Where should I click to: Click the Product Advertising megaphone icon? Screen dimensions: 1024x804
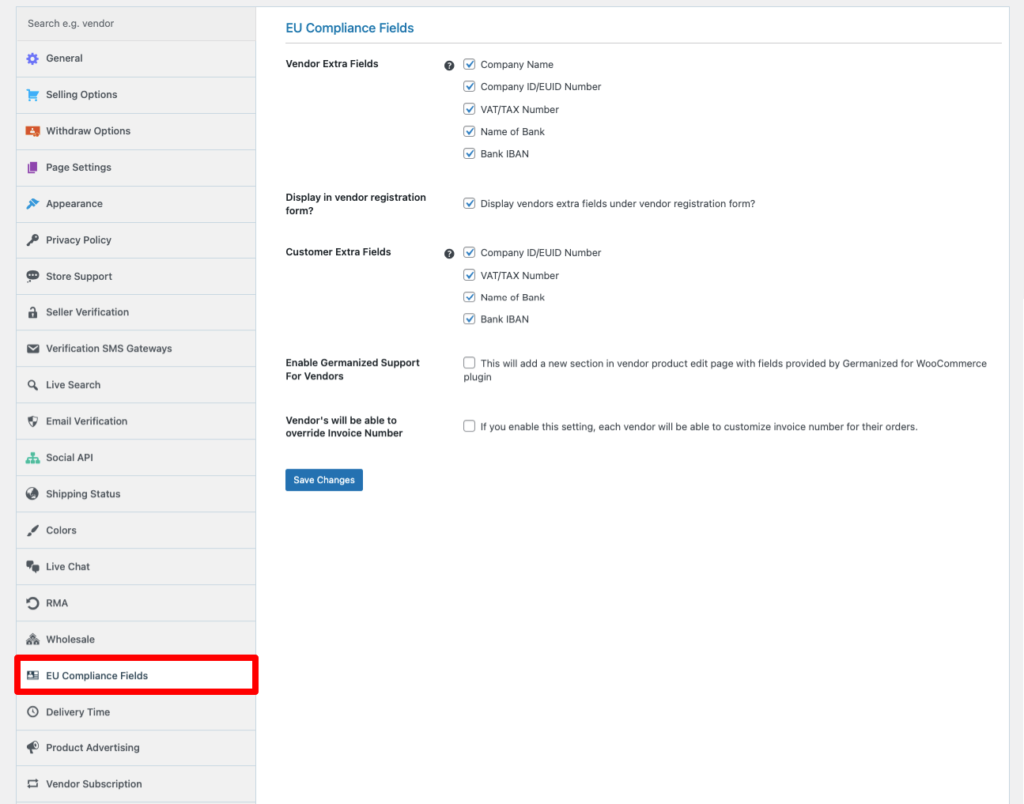32,747
